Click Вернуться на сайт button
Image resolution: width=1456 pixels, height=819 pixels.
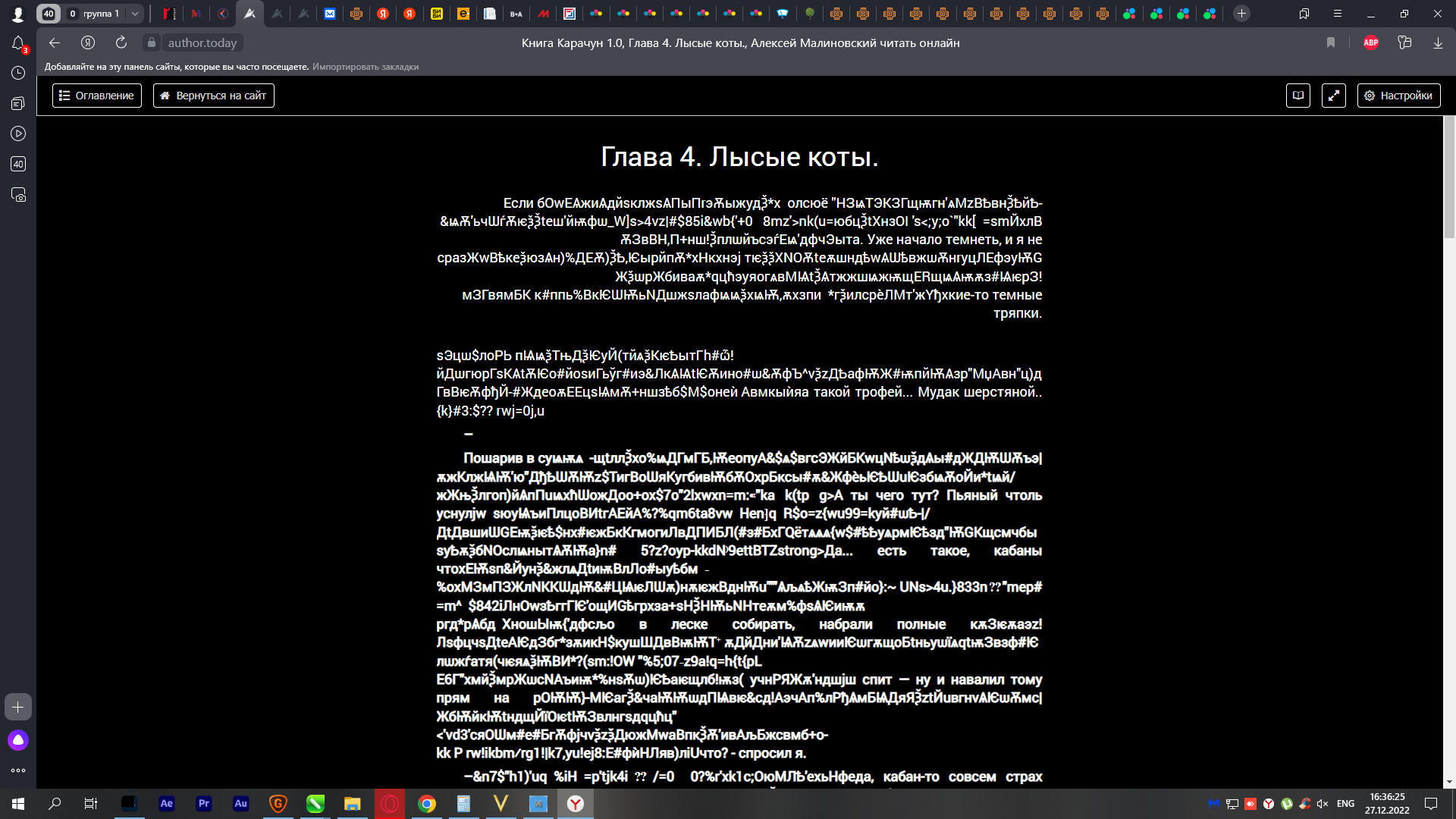coord(213,96)
